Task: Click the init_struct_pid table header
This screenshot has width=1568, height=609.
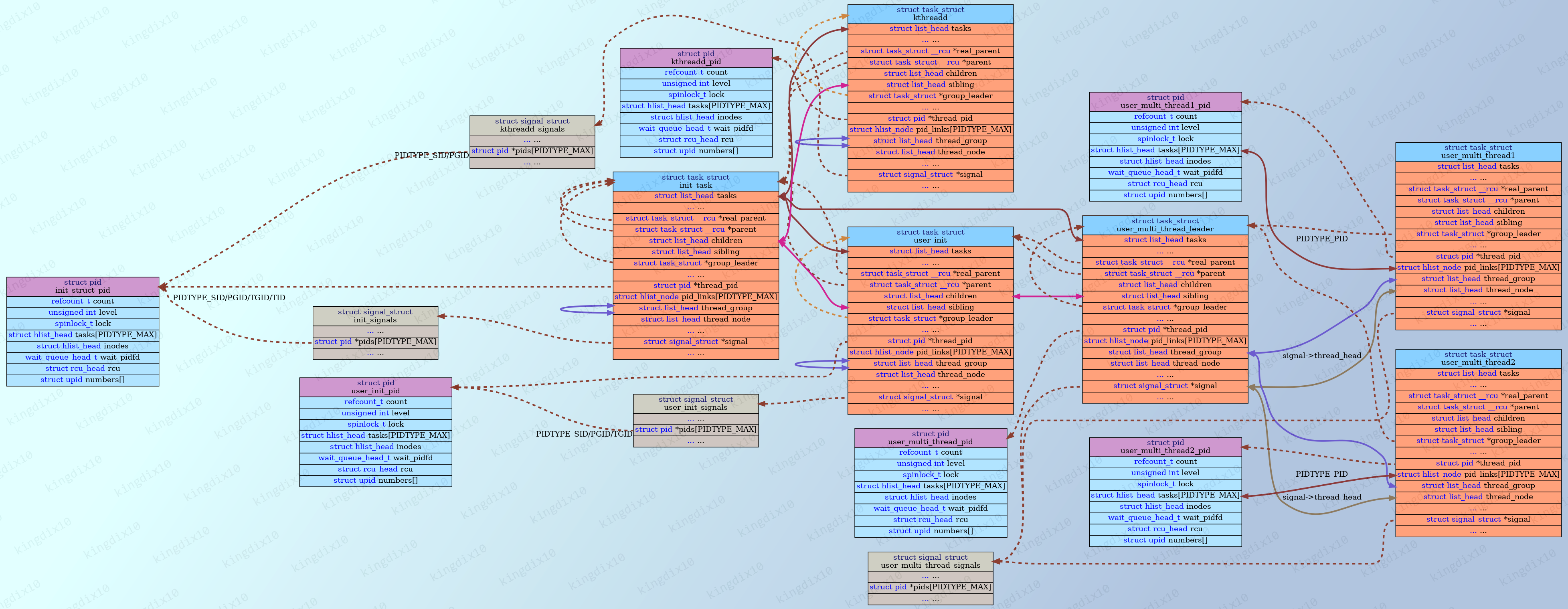Action: [83, 286]
